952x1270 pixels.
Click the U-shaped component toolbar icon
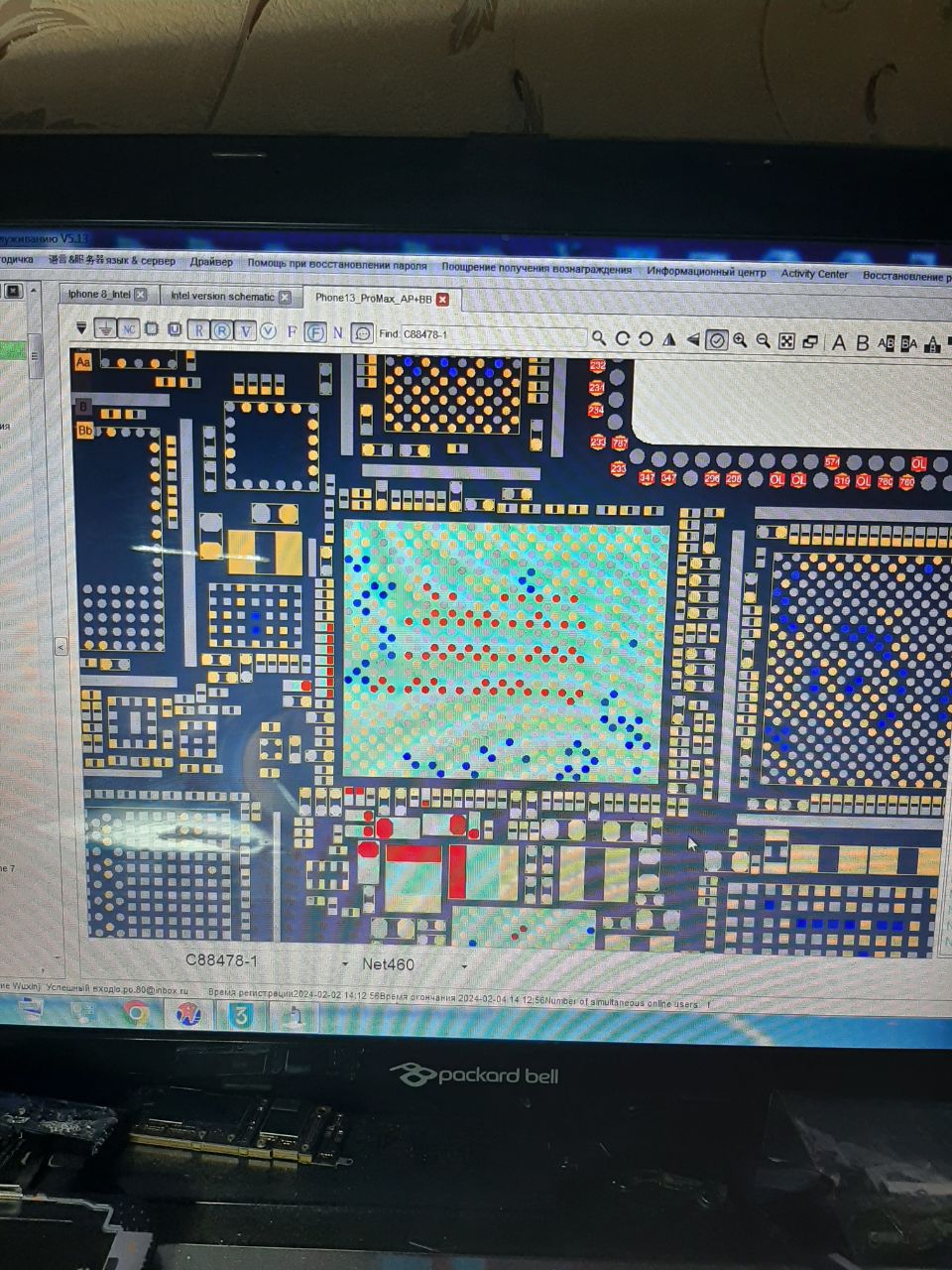point(175,329)
